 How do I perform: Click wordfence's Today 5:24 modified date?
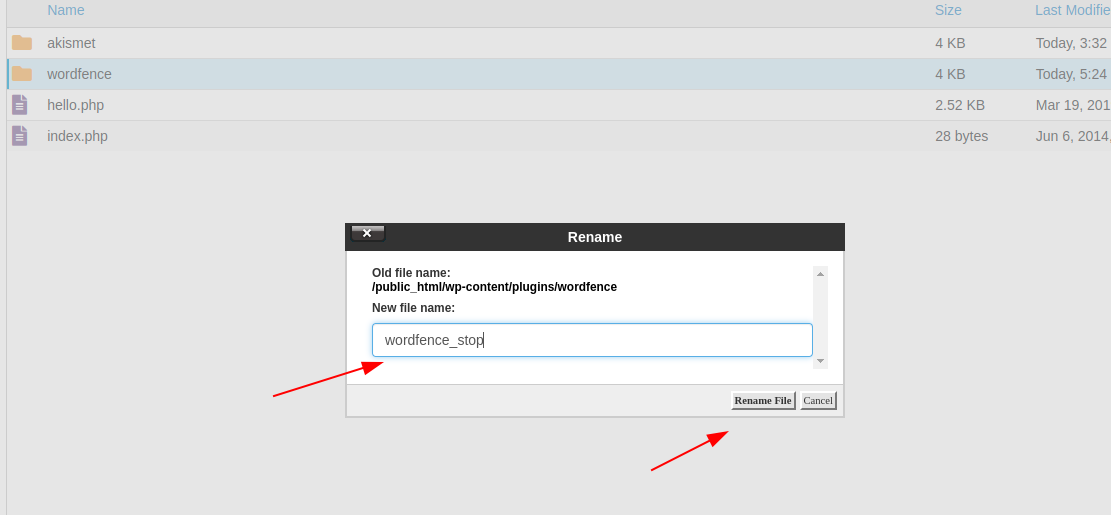[1073, 74]
